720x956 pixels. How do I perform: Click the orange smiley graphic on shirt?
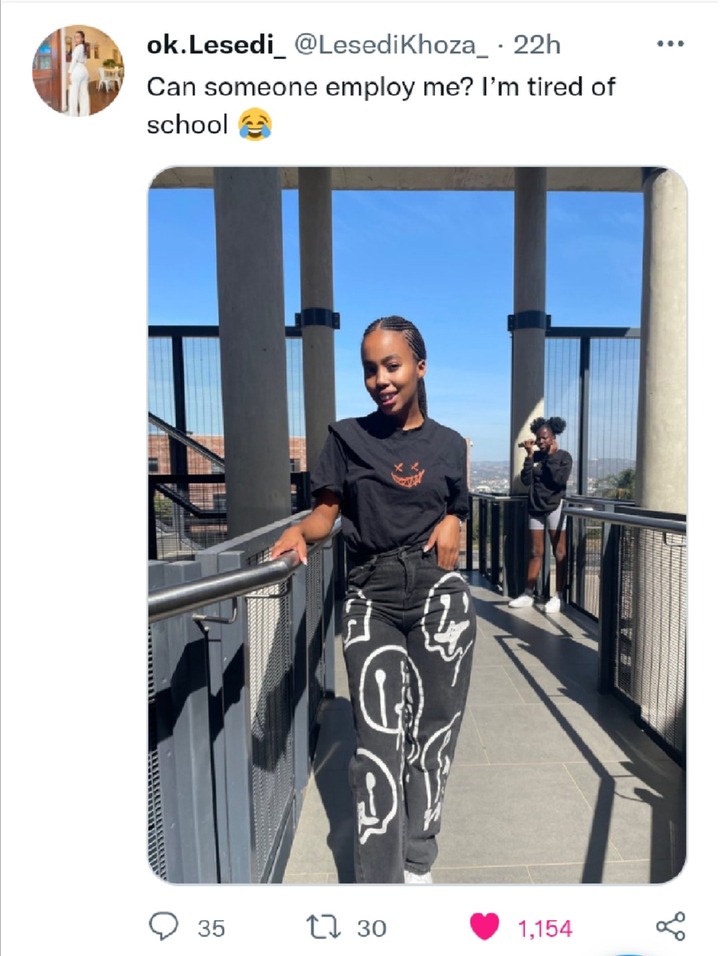click(407, 475)
